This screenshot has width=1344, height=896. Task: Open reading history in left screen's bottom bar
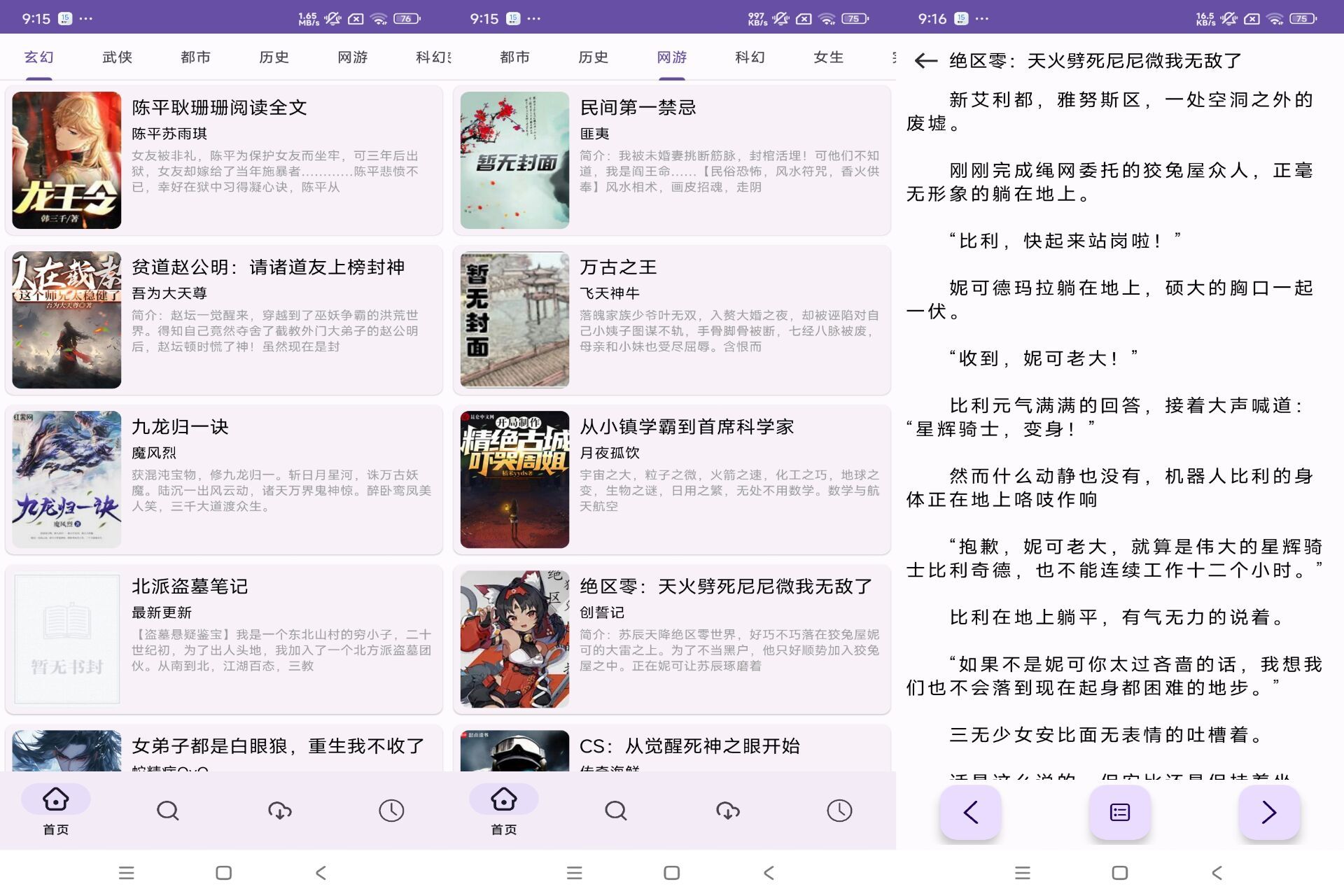(391, 811)
